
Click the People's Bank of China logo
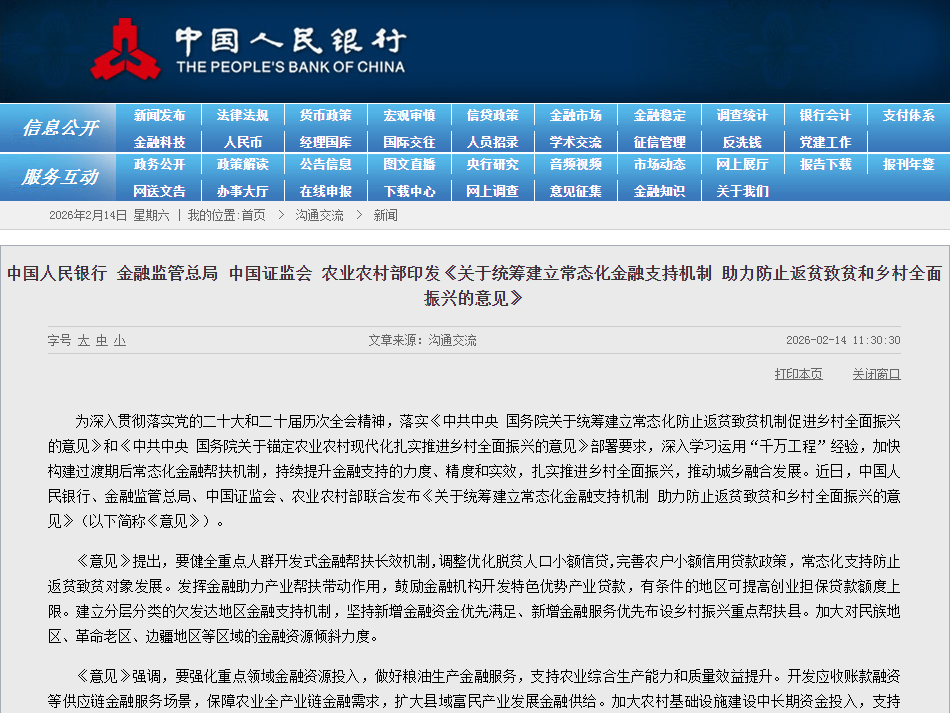[x=247, y=50]
